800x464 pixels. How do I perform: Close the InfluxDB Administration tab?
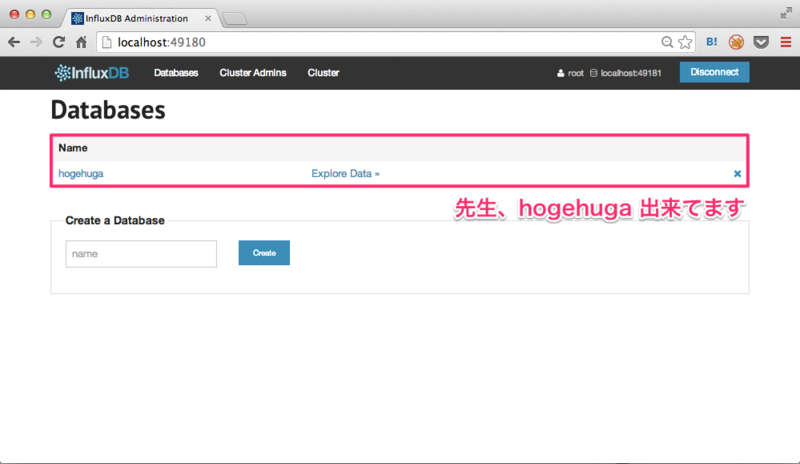[x=208, y=18]
